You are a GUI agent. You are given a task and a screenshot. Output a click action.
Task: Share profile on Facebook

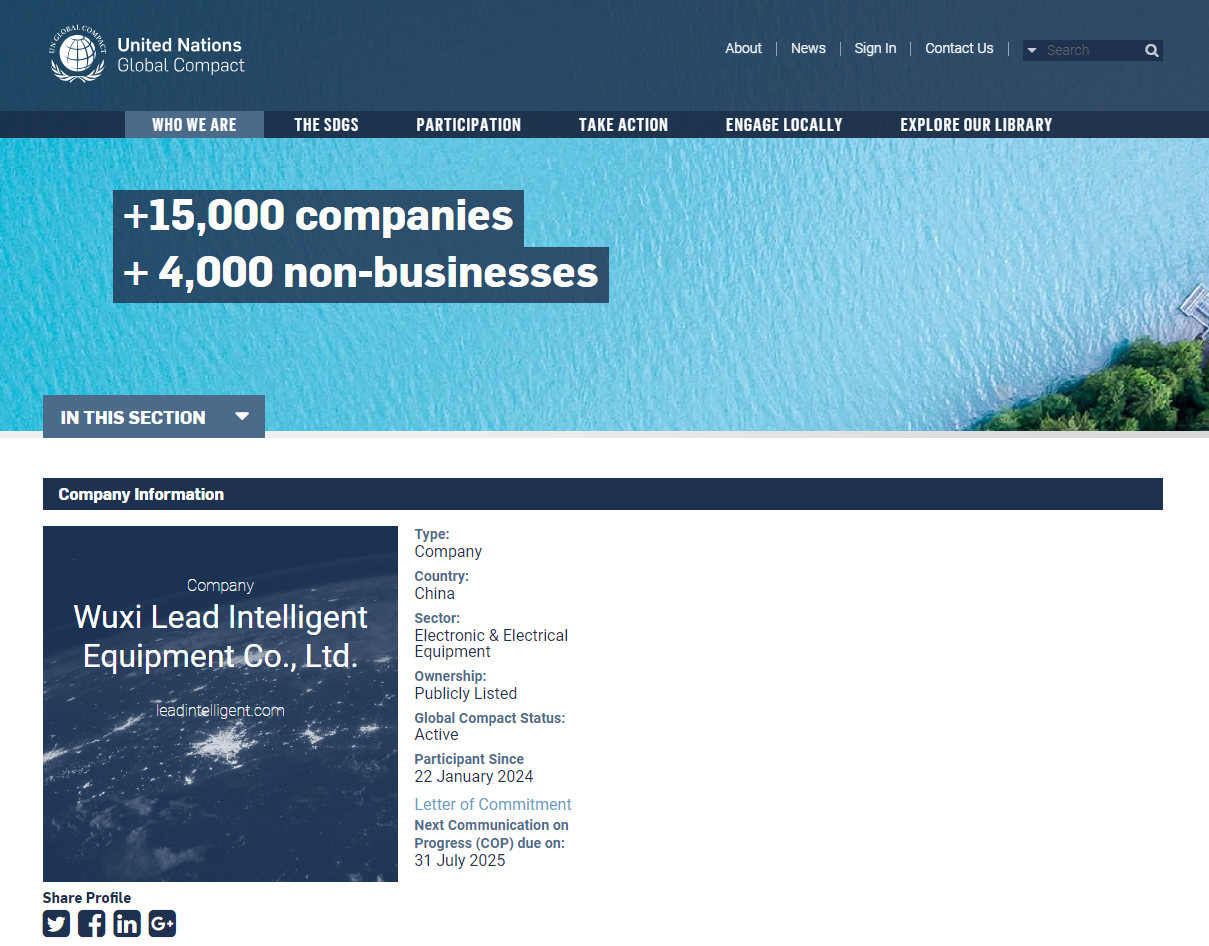tap(92, 923)
